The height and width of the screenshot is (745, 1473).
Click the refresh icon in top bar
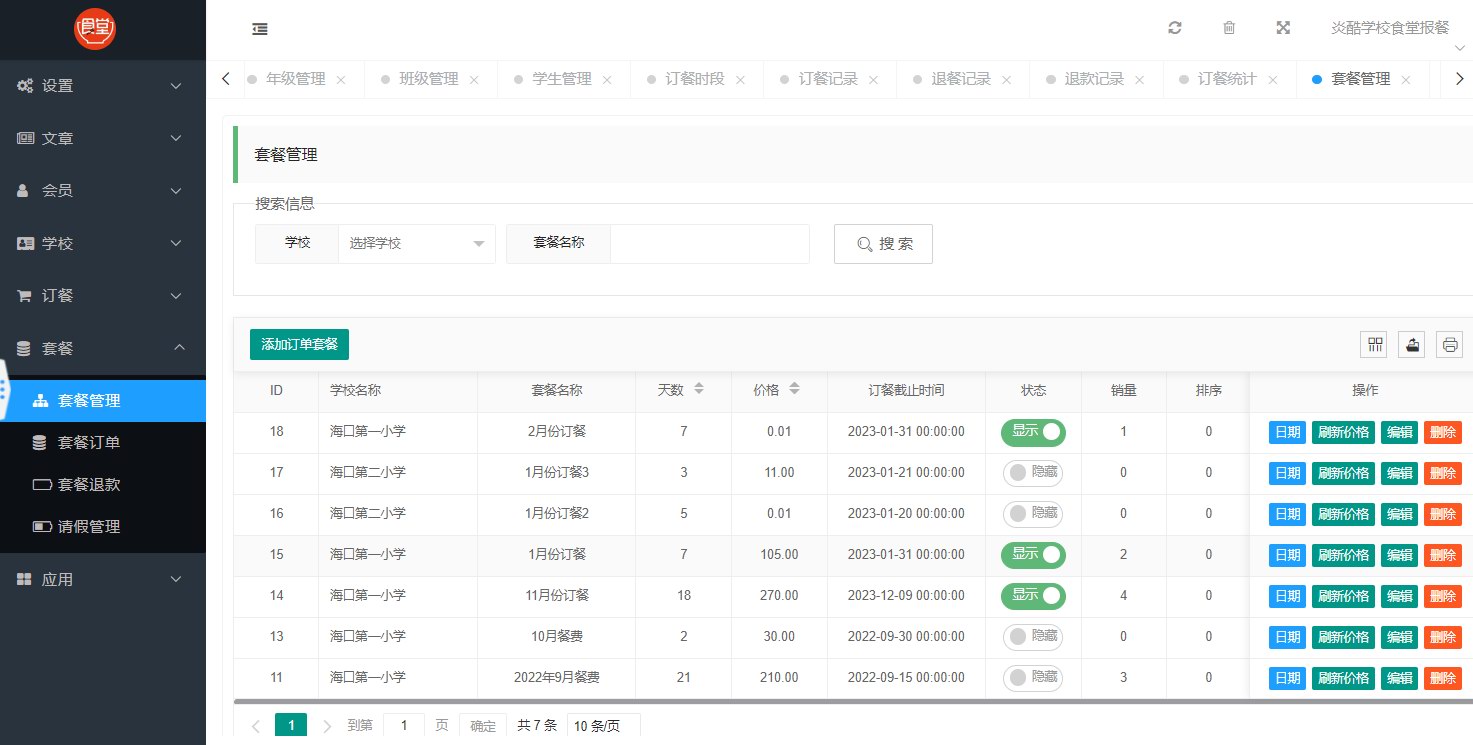coord(1175,28)
